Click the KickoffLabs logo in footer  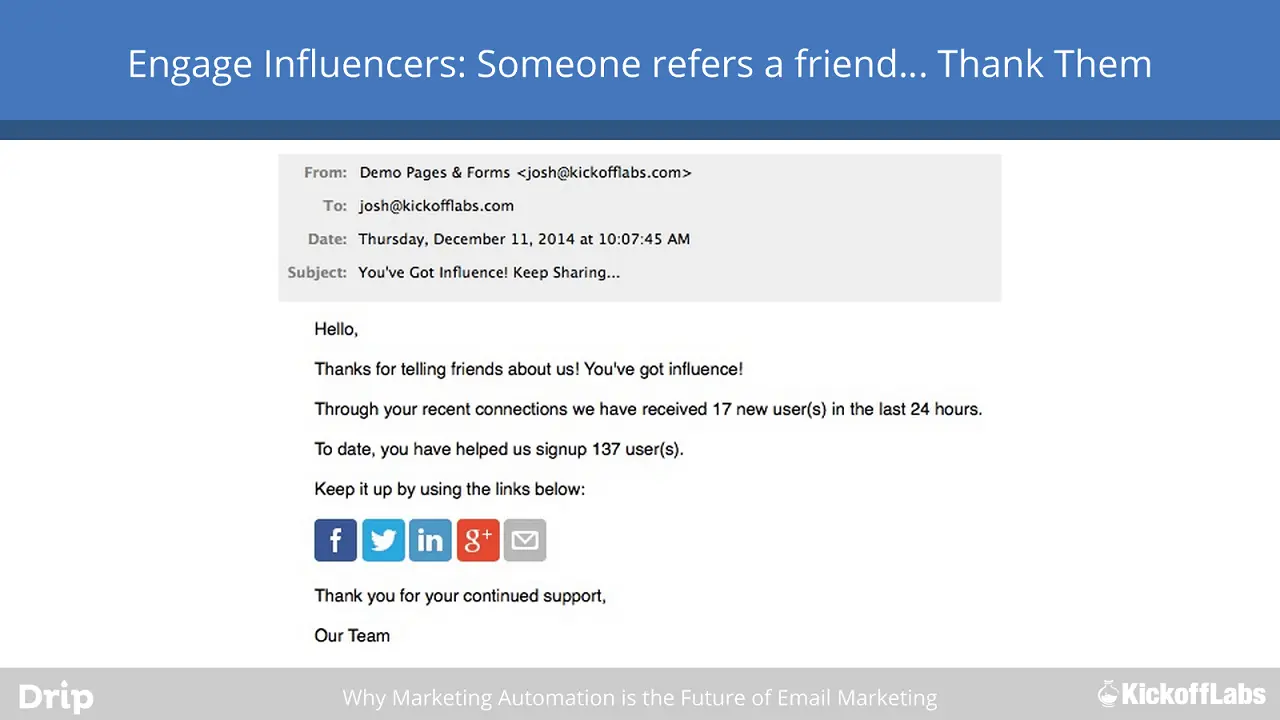pos(1182,693)
